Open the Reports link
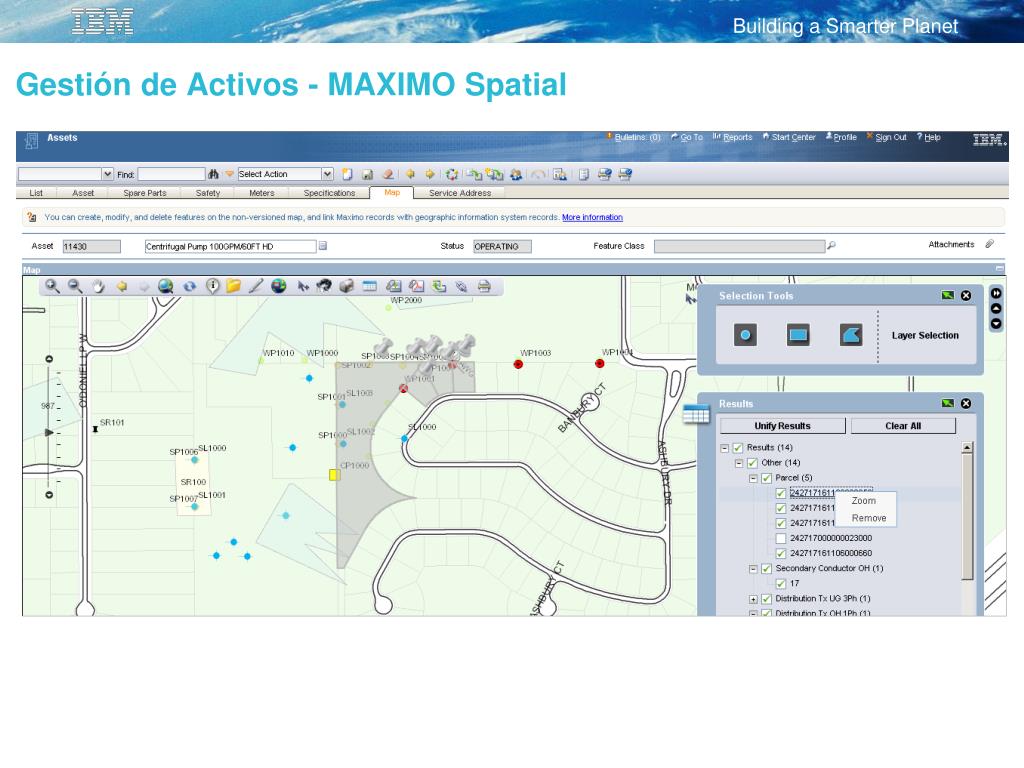Viewport: 1024px width, 768px height. (737, 137)
